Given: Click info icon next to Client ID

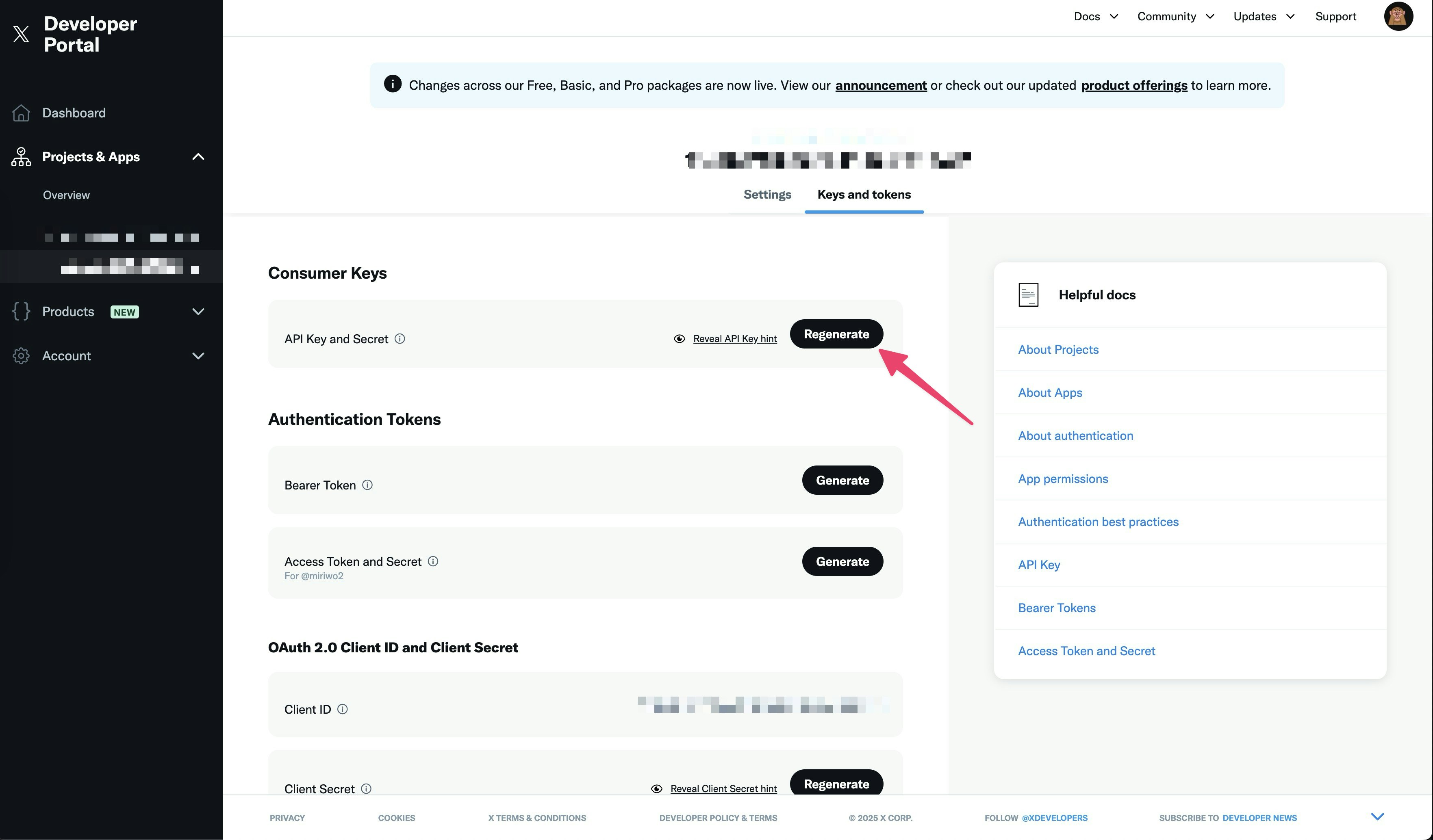Looking at the screenshot, I should click(x=342, y=709).
